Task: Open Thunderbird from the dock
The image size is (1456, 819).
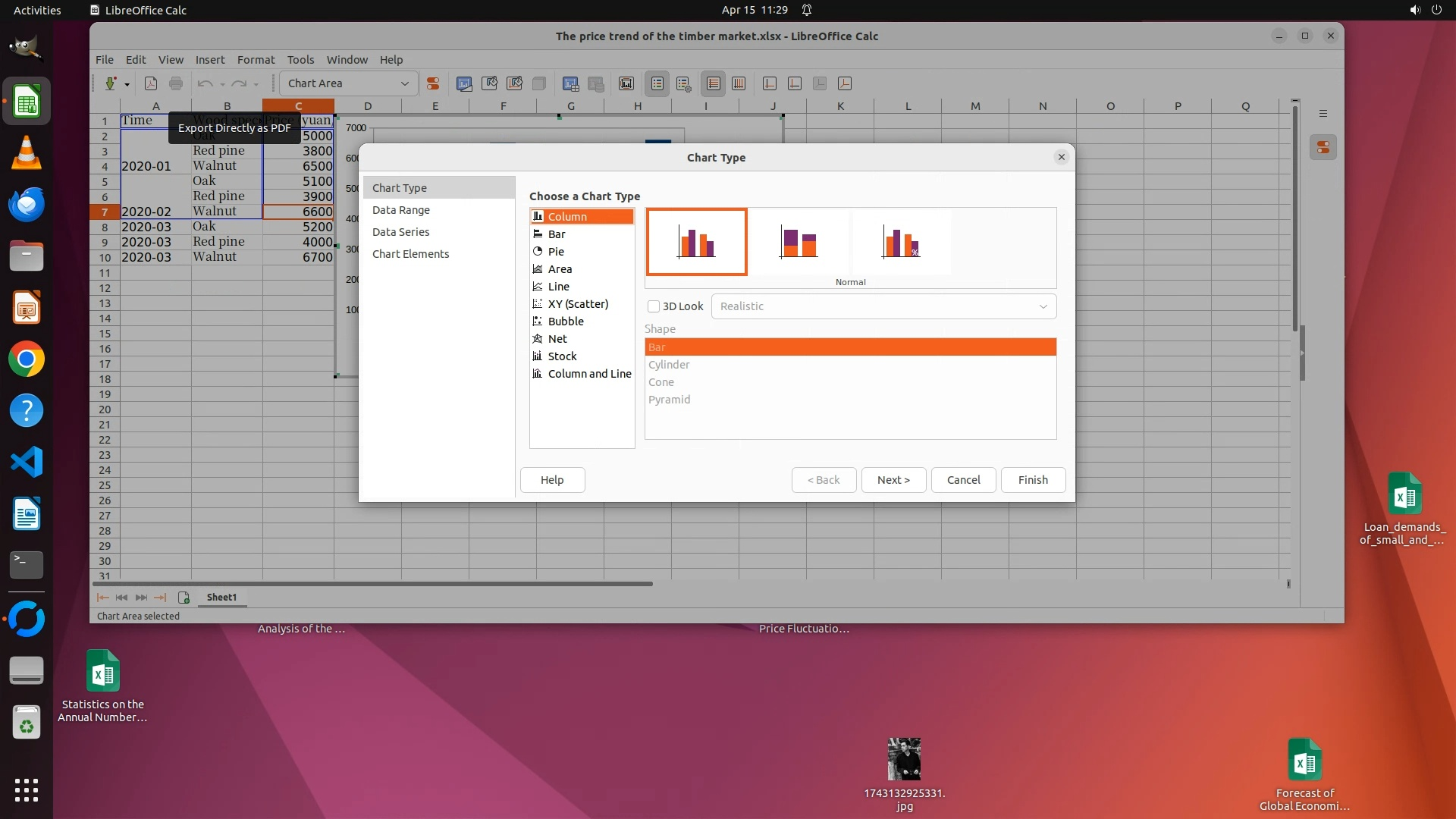Action: pyautogui.click(x=27, y=205)
